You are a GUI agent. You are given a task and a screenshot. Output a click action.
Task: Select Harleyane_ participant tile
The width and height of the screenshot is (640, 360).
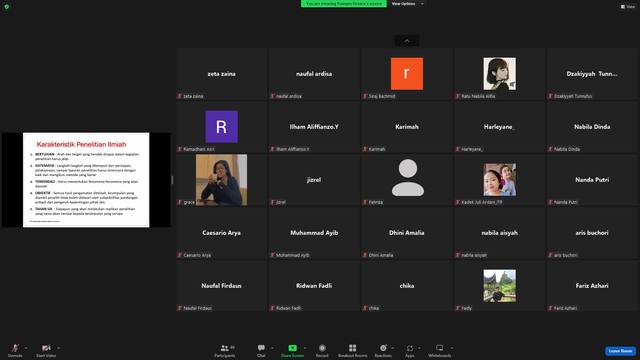coord(500,127)
